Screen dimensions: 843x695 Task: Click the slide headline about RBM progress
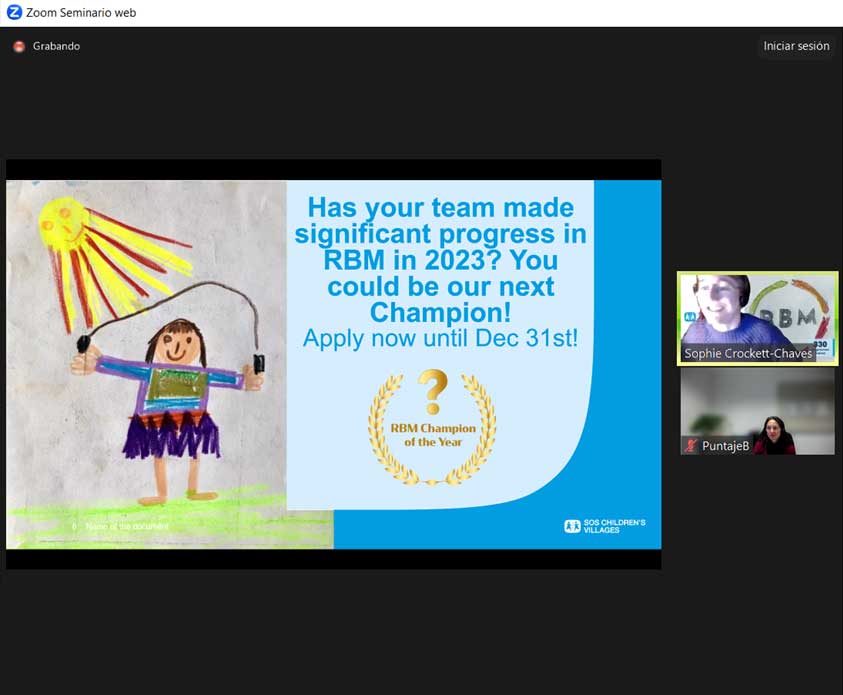click(x=440, y=260)
